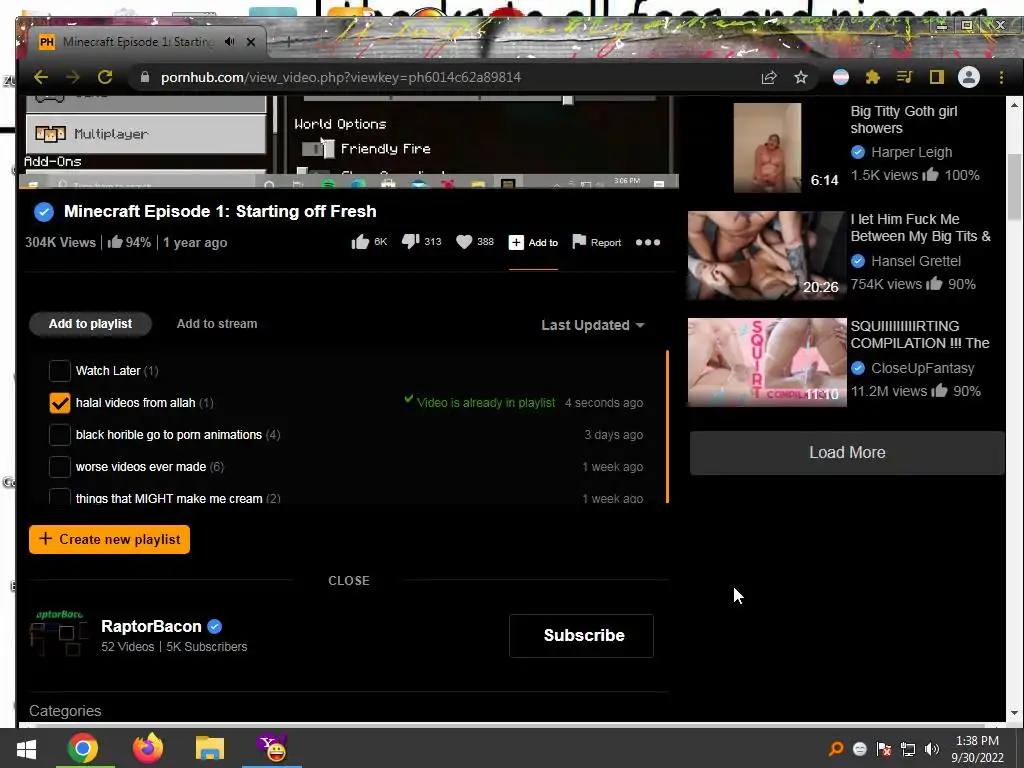This screenshot has height=768, width=1024.
Task: Click the page vertical scrollbar thumb
Action: (1014, 187)
